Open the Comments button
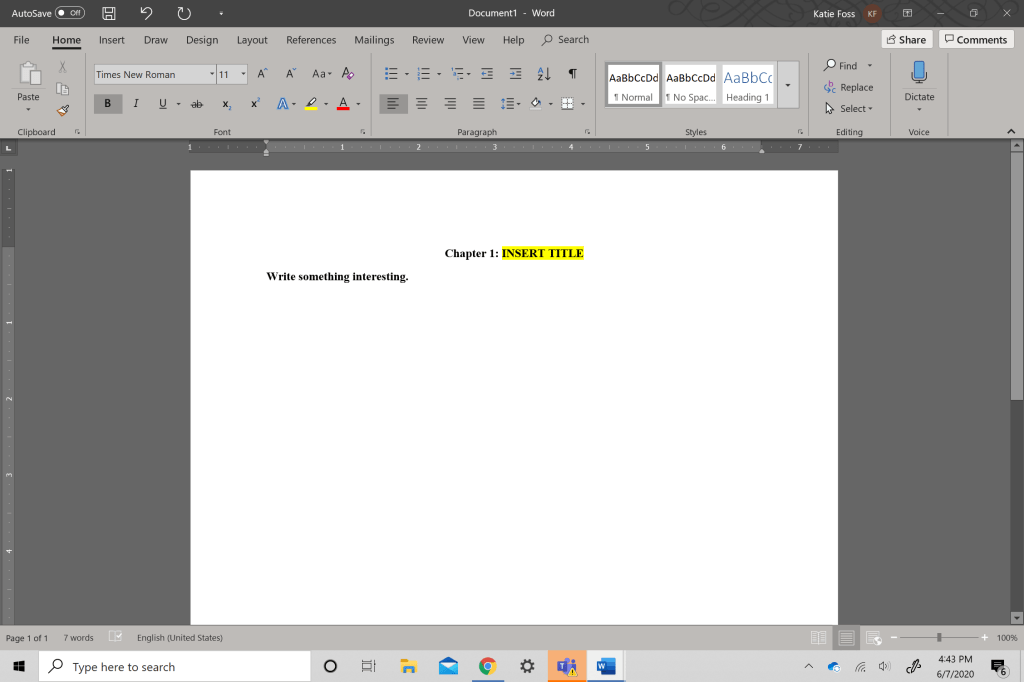 pyautogui.click(x=975, y=40)
